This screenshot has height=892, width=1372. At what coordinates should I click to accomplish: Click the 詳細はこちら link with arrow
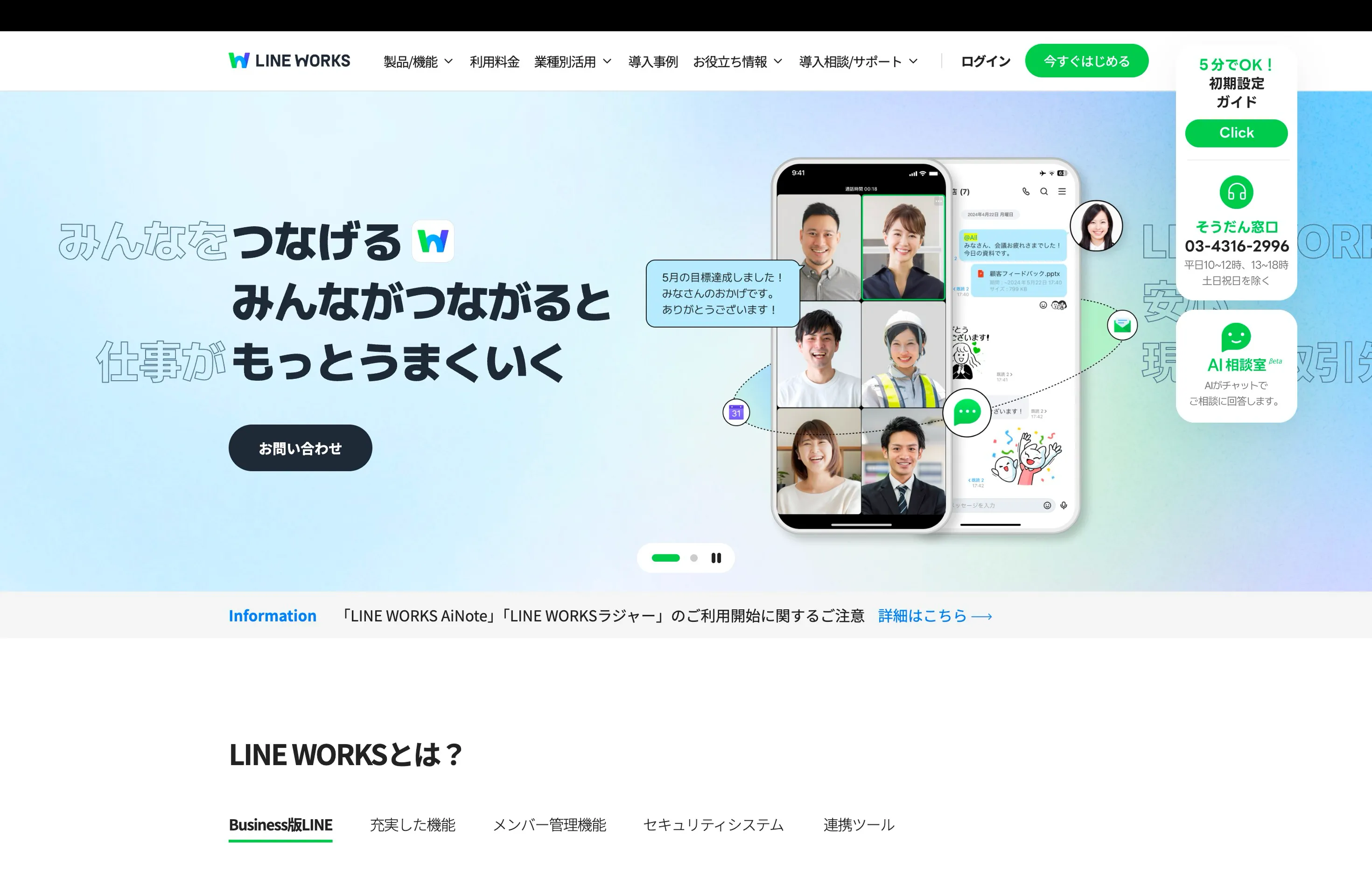coord(935,616)
